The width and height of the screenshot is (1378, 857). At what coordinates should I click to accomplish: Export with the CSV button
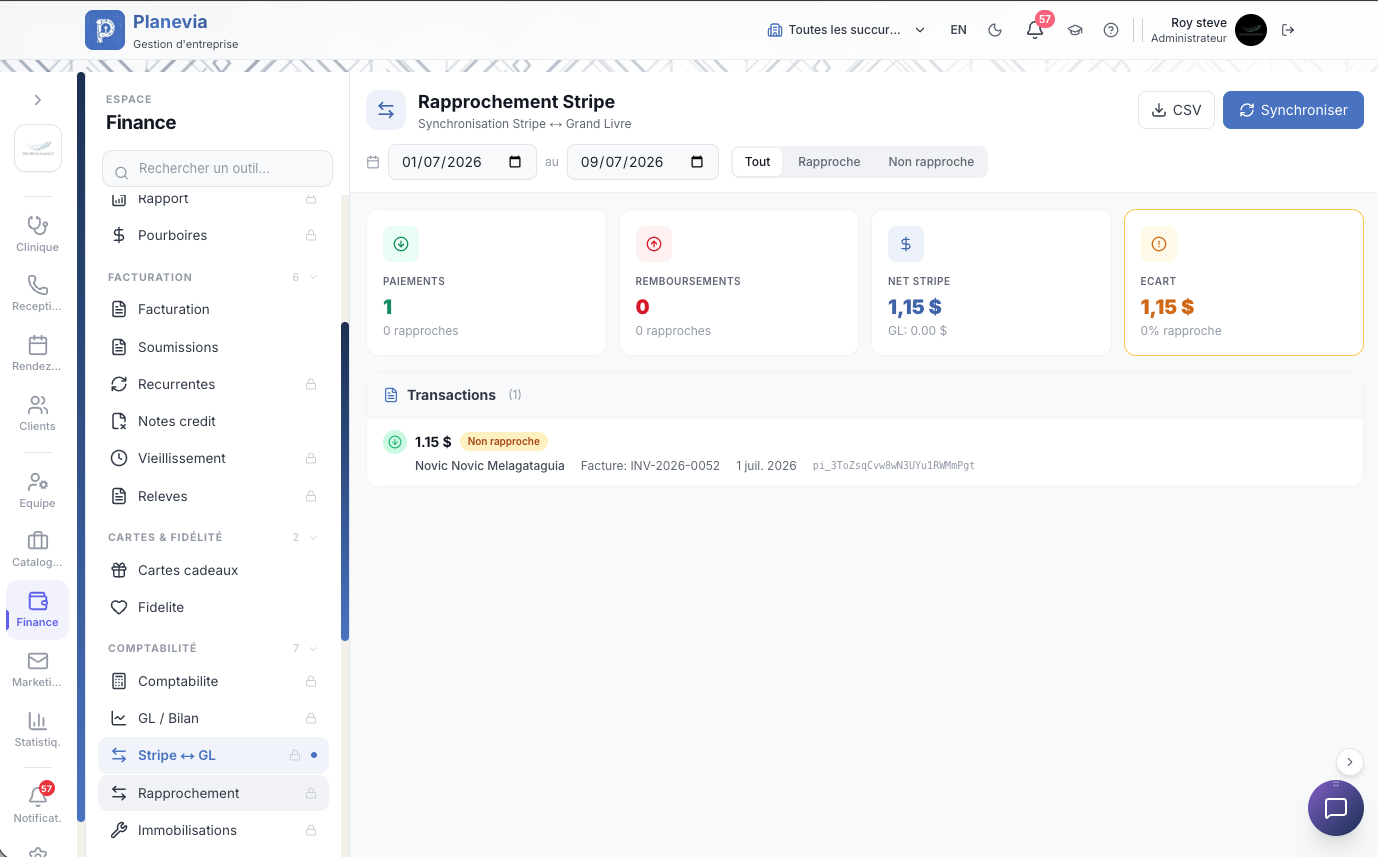click(x=1176, y=110)
